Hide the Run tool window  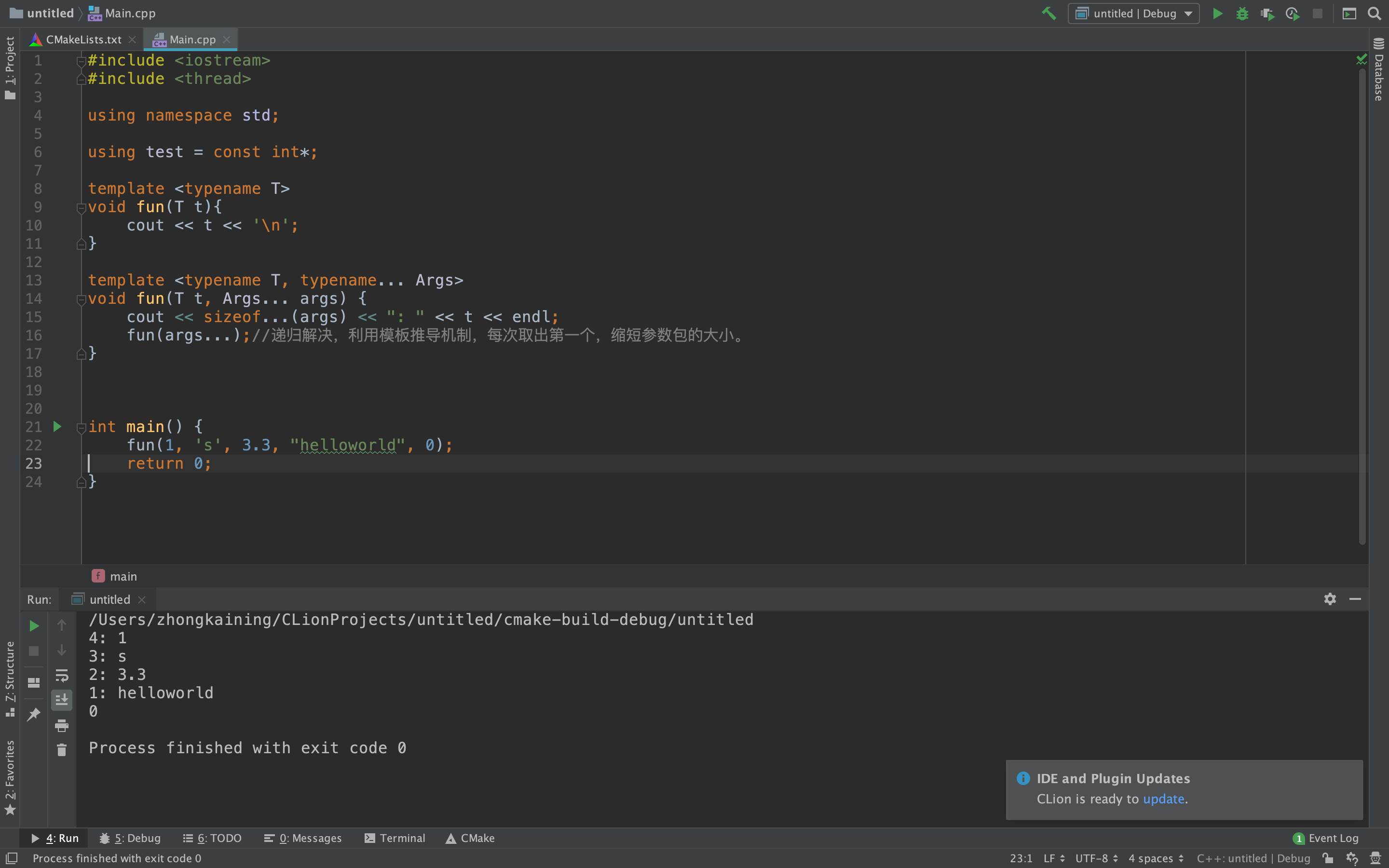[1355, 599]
